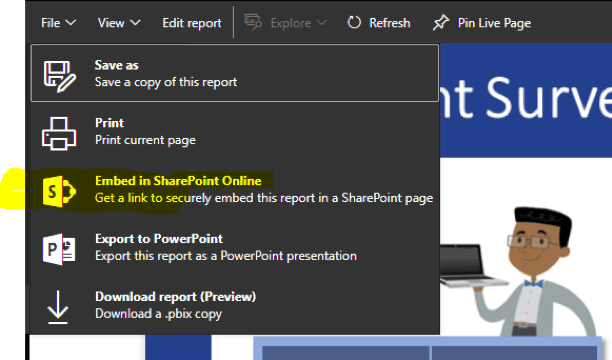Select Save as menu entry
This screenshot has width=612, height=360.
(235, 73)
